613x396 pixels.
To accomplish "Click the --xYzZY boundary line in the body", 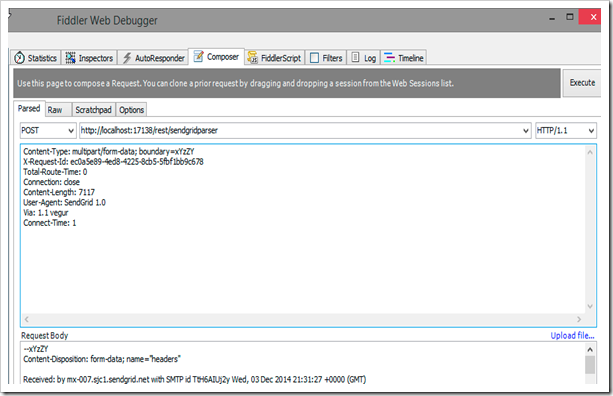I will click(x=36, y=349).
